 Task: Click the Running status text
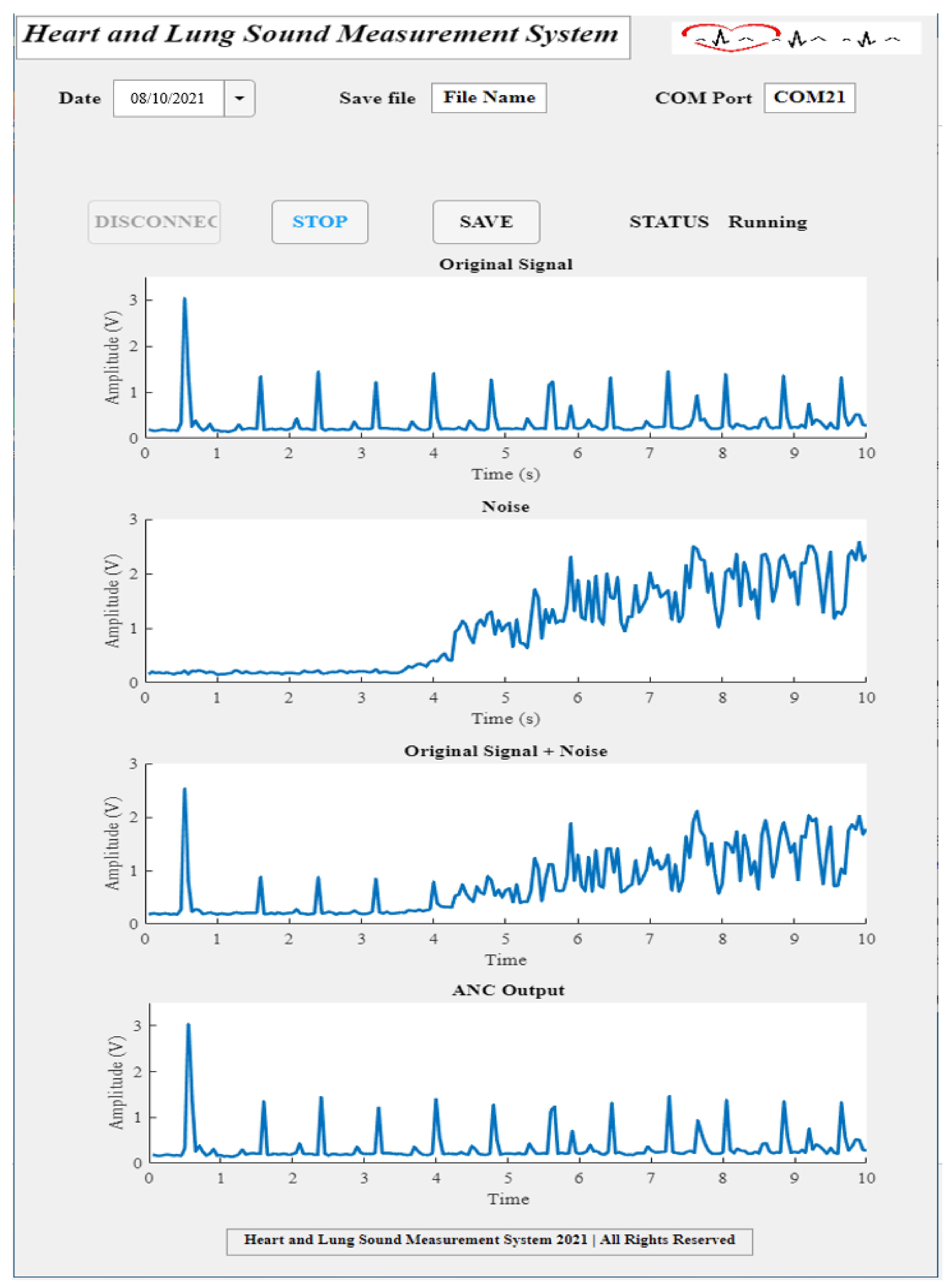767,222
